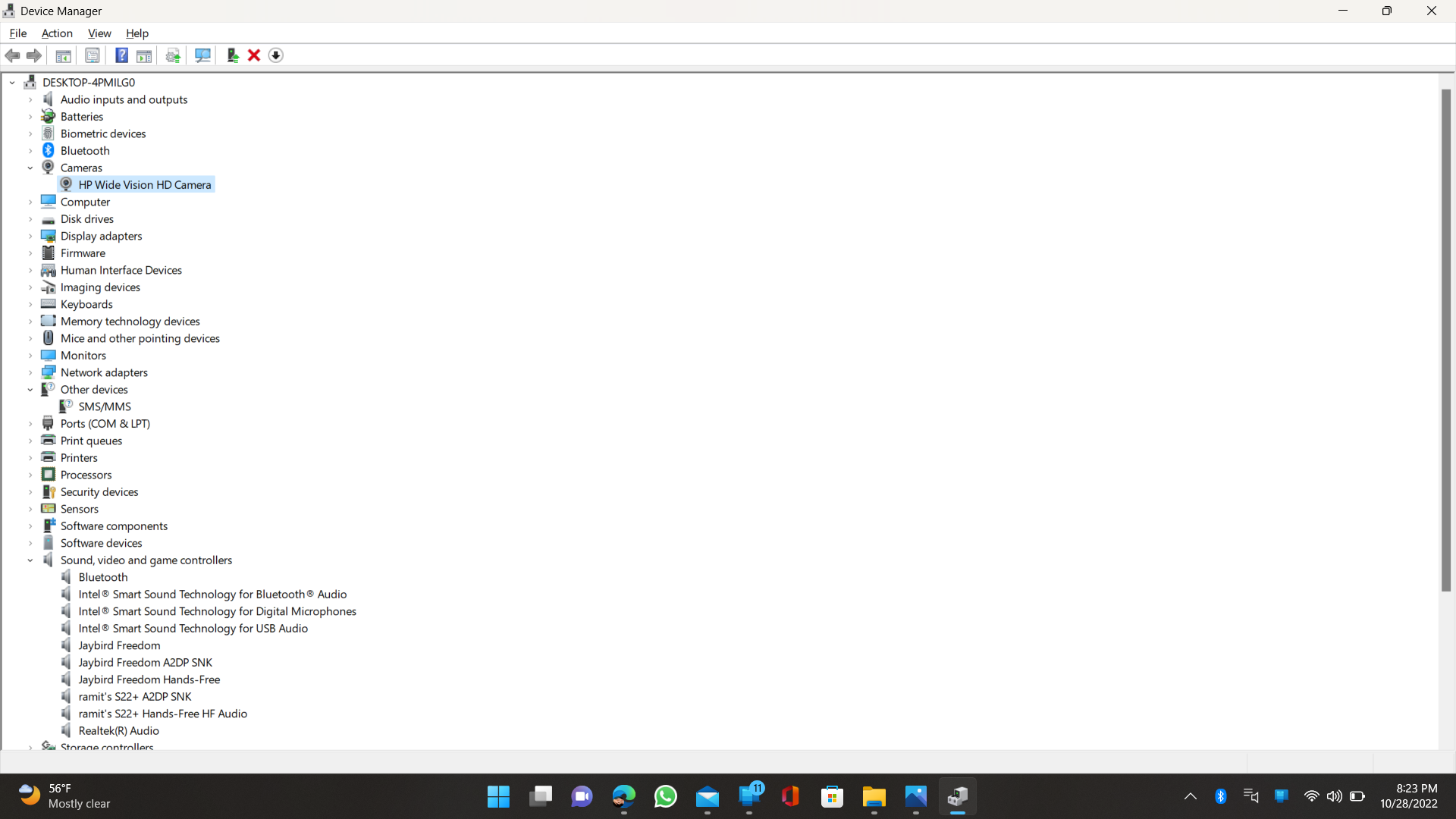This screenshot has width=1456, height=819.
Task: Scan for hardware changes
Action: click(x=202, y=55)
